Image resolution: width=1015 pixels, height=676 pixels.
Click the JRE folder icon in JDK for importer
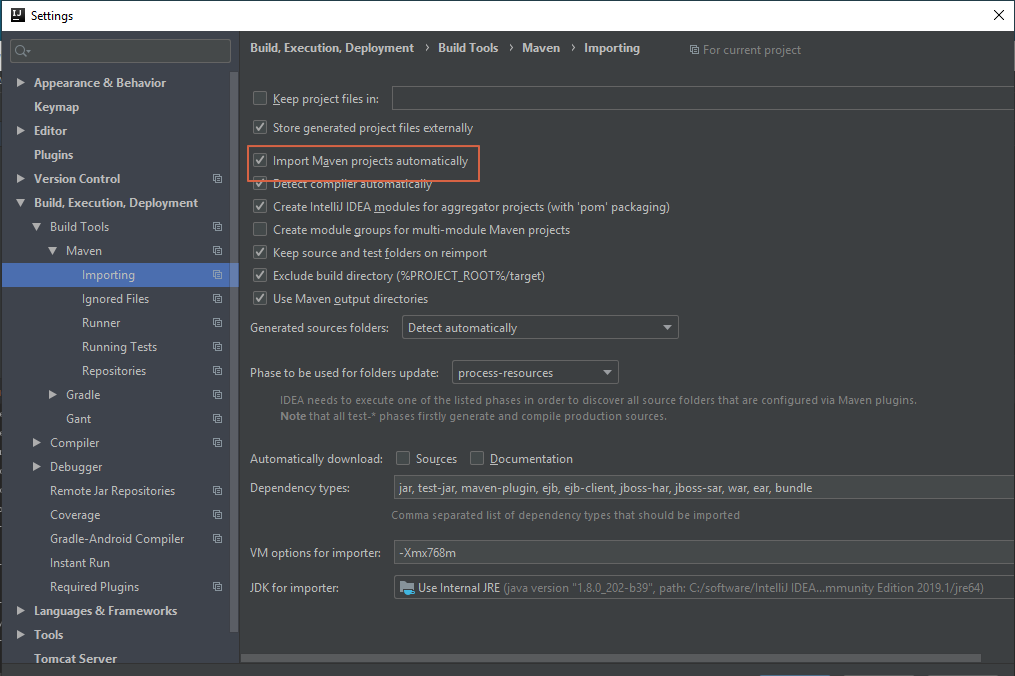click(x=407, y=588)
